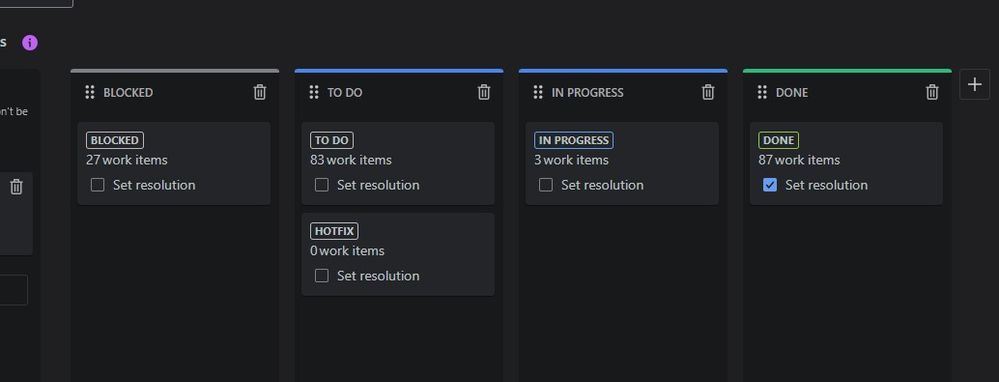999x382 pixels.
Task: Select the green DONE status badge
Action: pos(778,141)
